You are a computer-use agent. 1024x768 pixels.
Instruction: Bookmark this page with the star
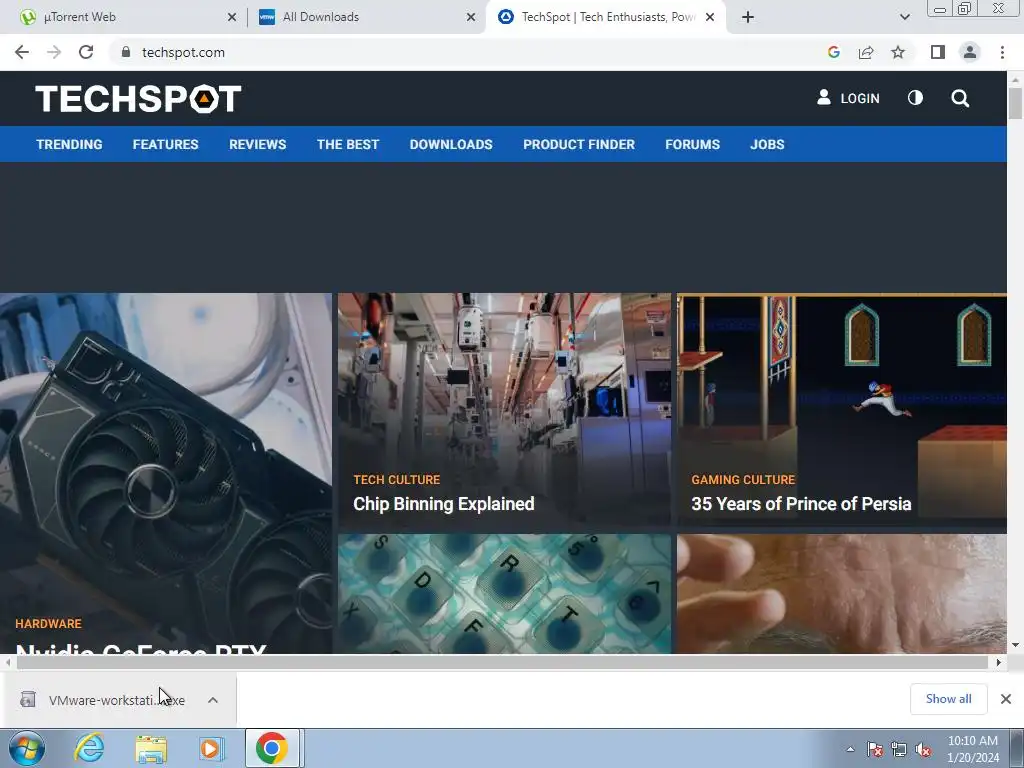(x=898, y=52)
